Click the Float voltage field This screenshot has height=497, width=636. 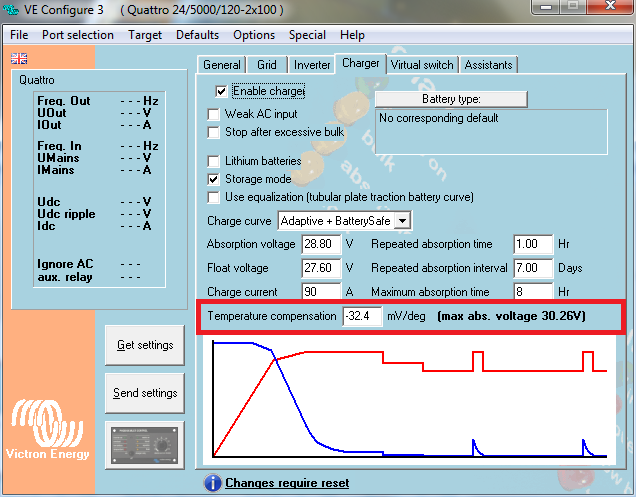(321, 268)
